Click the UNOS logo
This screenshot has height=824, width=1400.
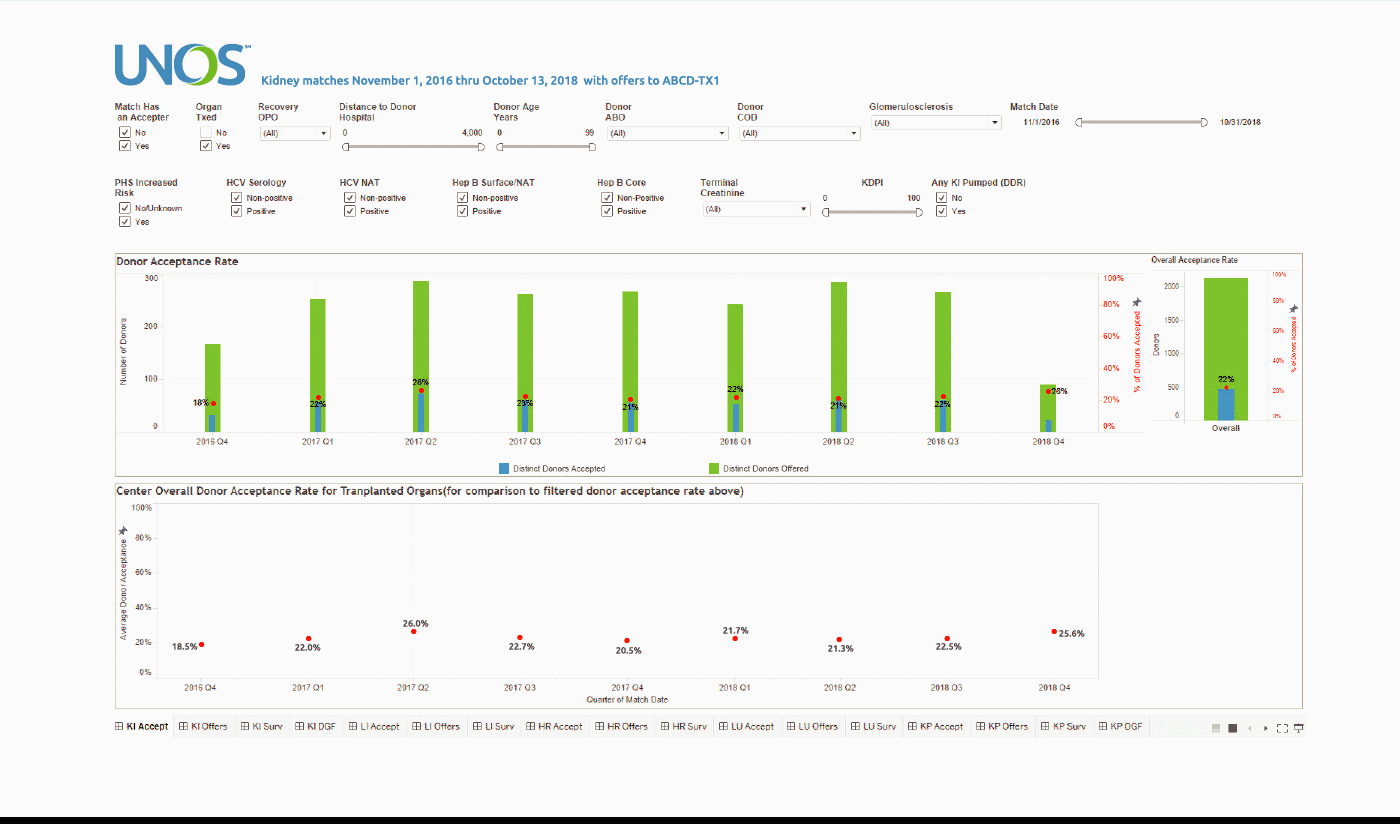coord(183,65)
